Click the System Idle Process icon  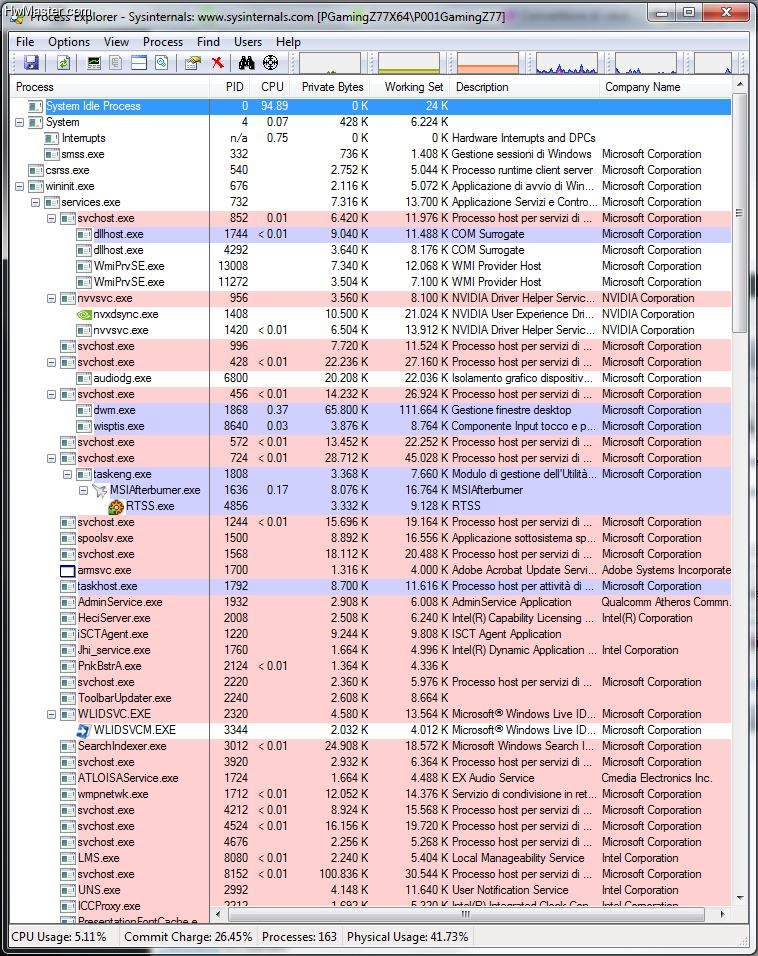point(35,106)
